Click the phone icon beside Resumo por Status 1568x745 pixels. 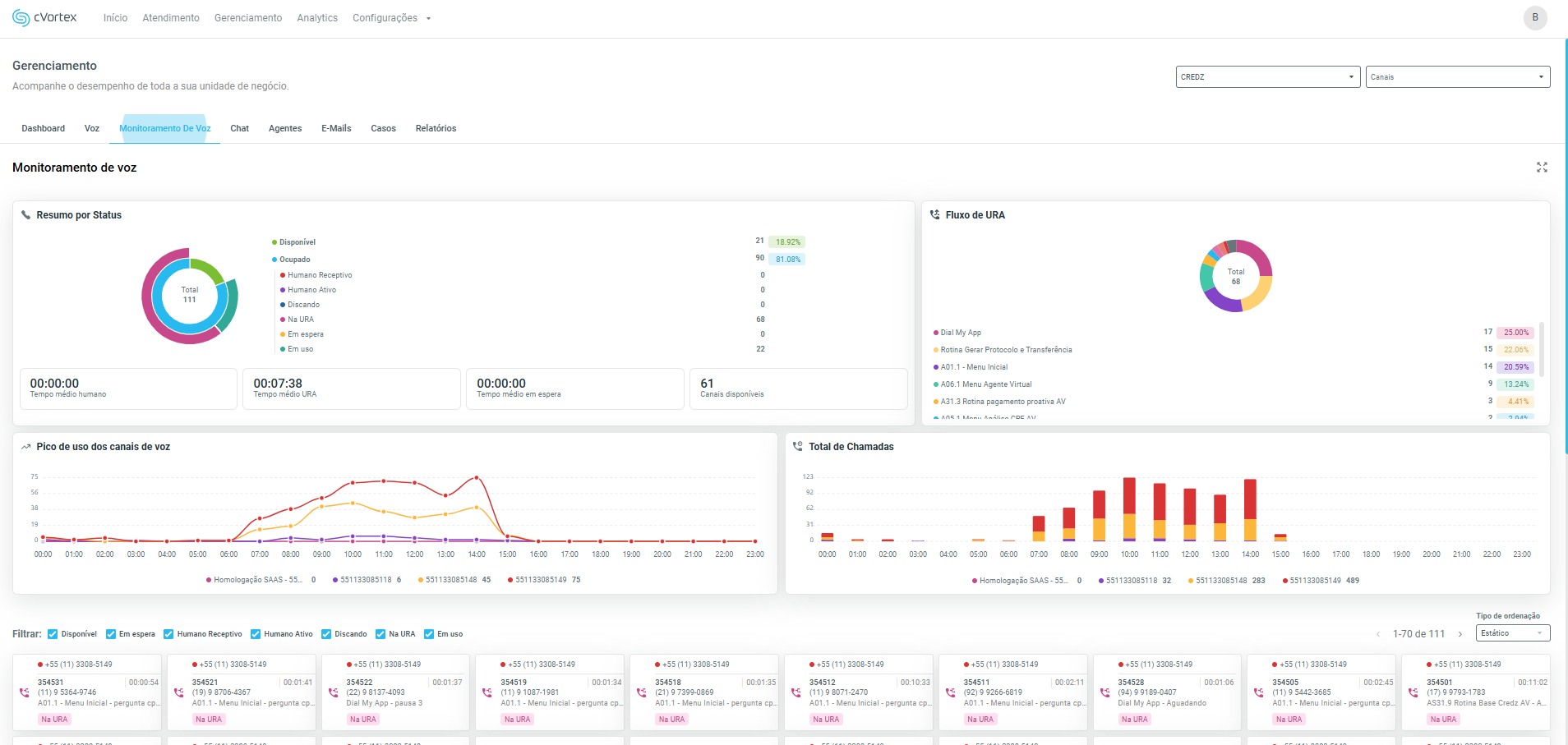pyautogui.click(x=25, y=215)
